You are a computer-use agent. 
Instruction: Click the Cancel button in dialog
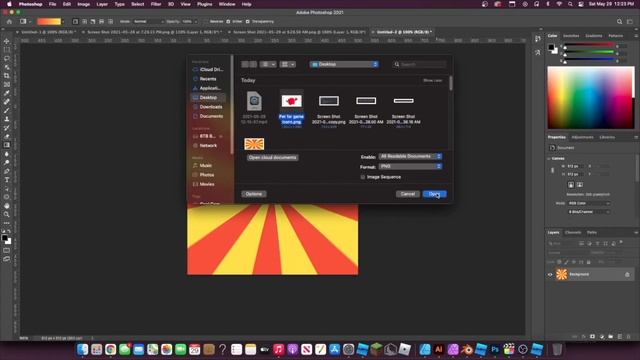click(407, 194)
